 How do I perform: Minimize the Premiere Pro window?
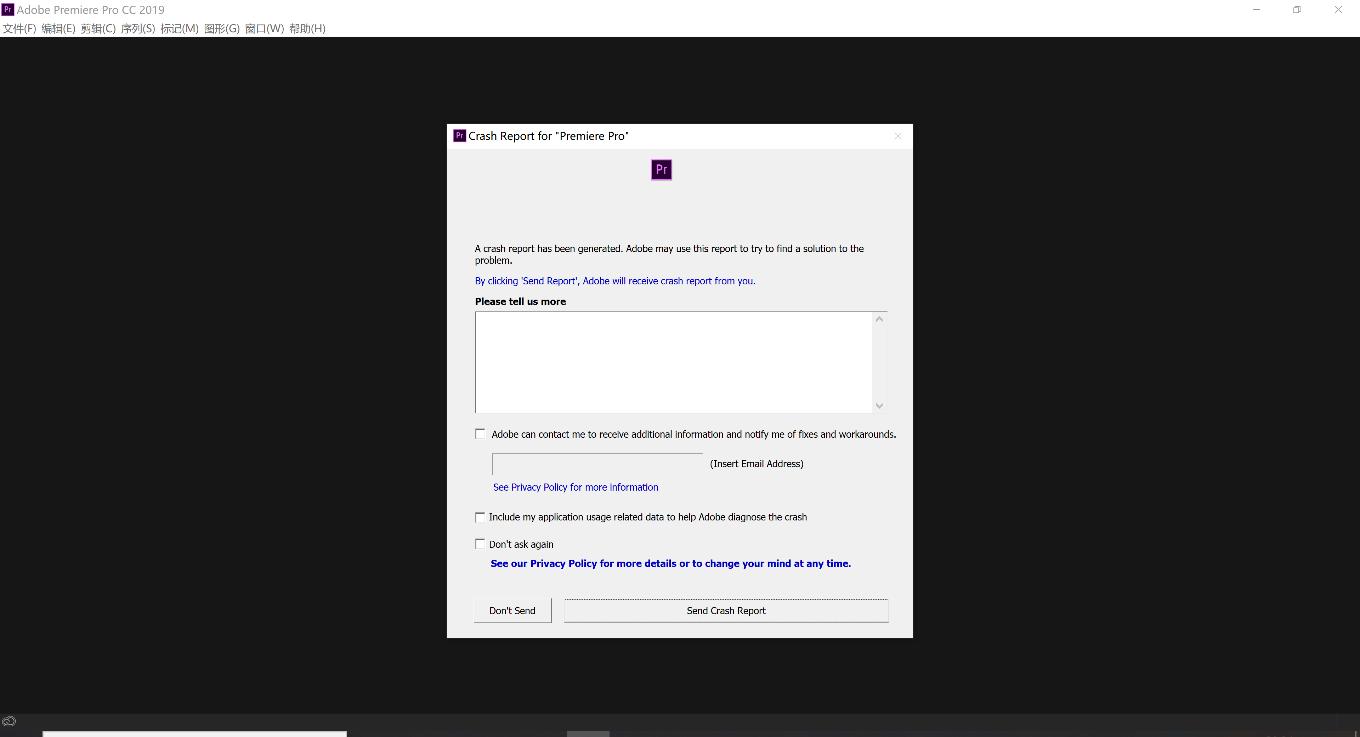[x=1256, y=10]
